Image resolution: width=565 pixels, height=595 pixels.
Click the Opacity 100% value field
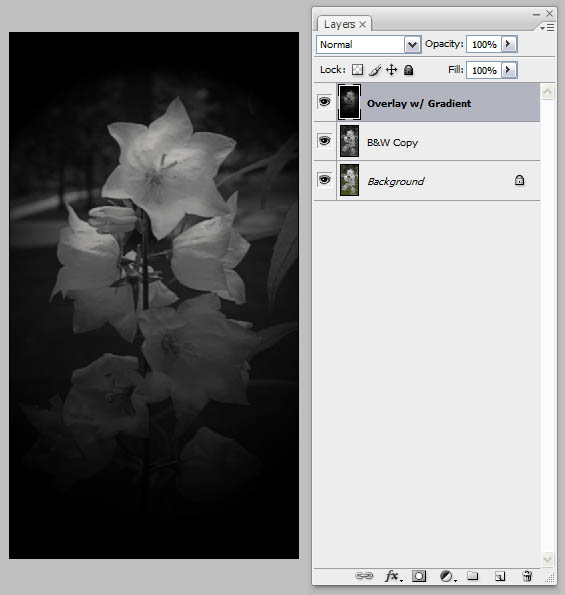484,44
